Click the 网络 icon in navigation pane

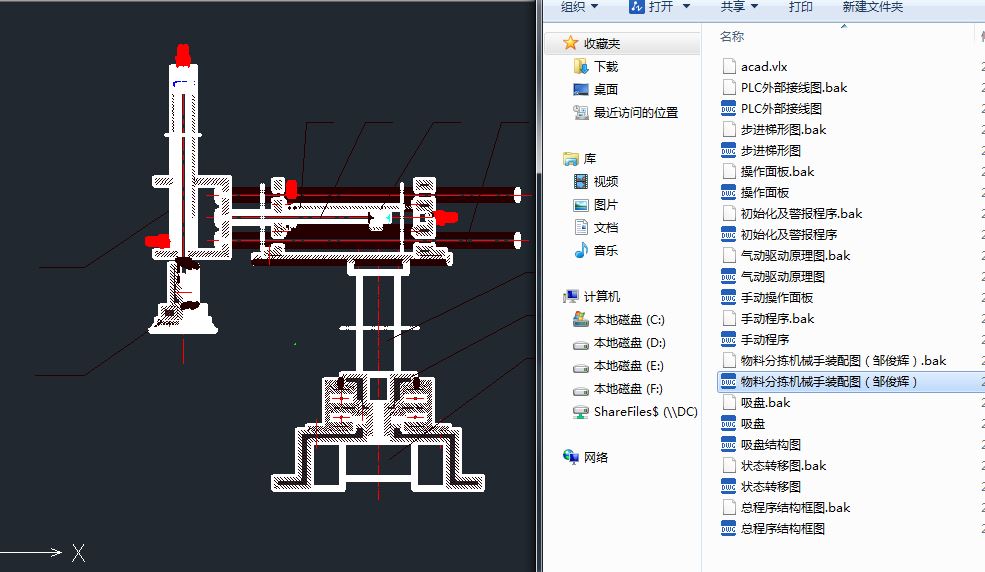pyautogui.click(x=572, y=457)
